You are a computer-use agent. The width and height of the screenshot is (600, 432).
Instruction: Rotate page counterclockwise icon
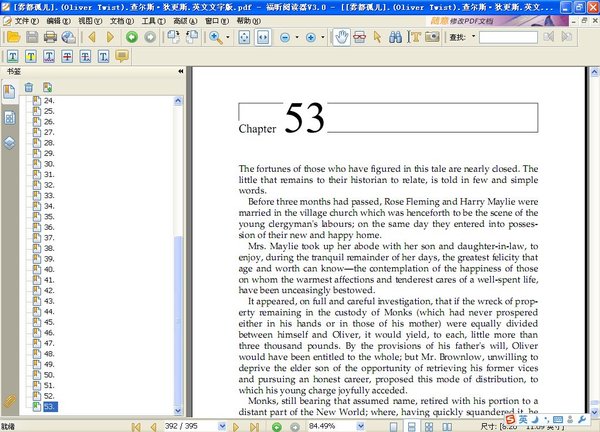click(192, 37)
